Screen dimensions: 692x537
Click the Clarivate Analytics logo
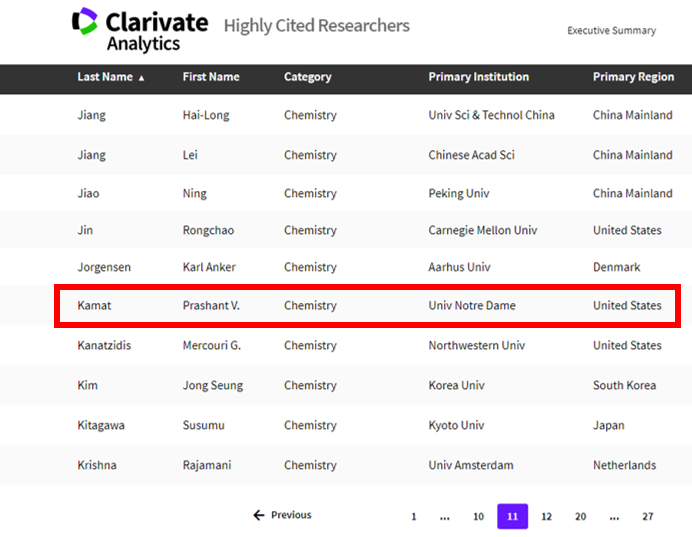click(140, 30)
